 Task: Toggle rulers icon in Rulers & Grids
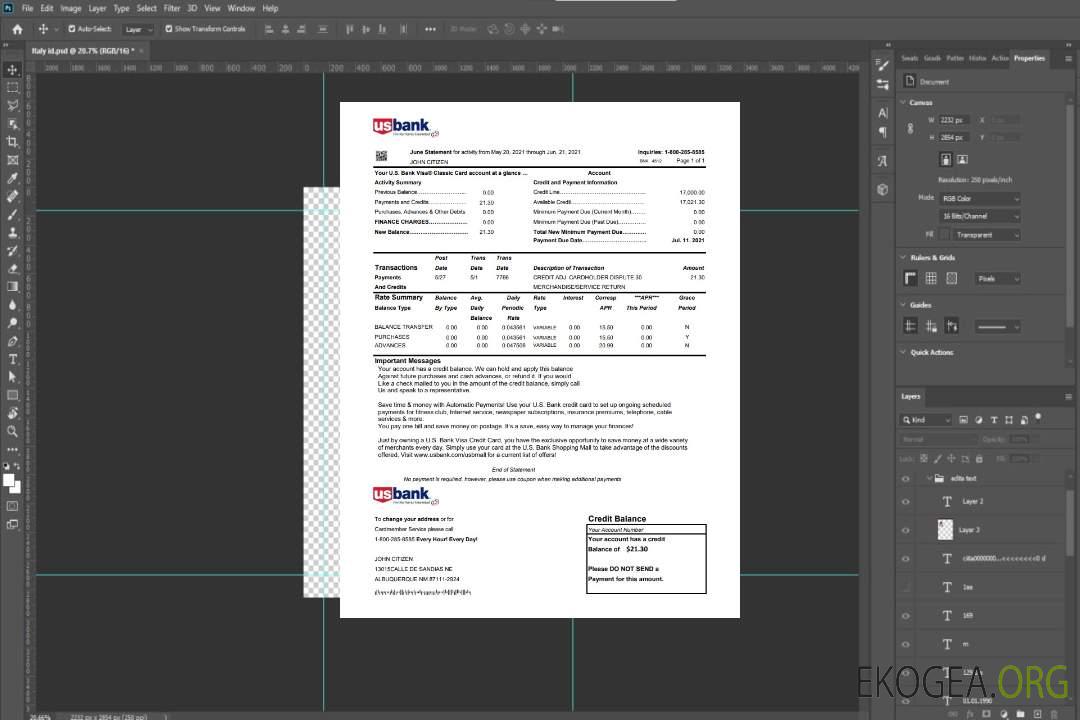(x=910, y=278)
